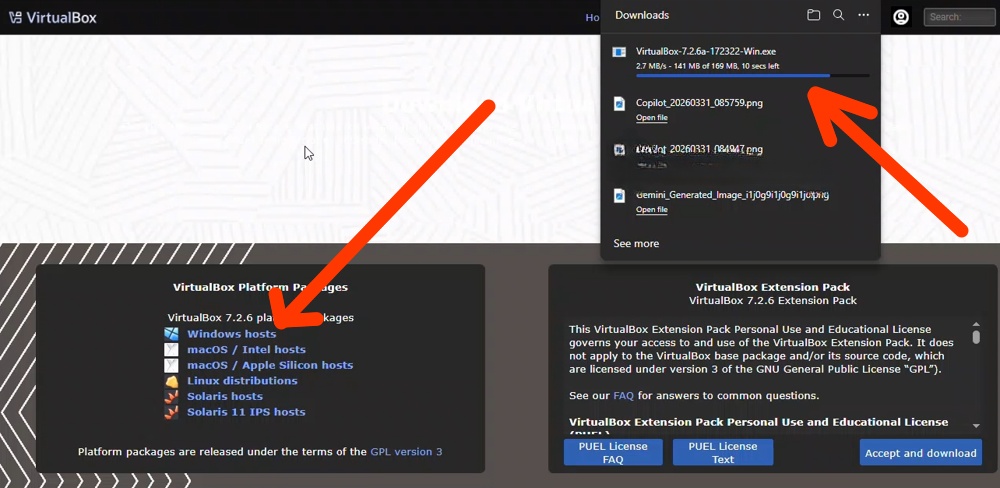The image size is (1000, 488).
Task: Select VirtualBox-7.2.6a-172322-Win.exe download entry
Action: (x=740, y=61)
